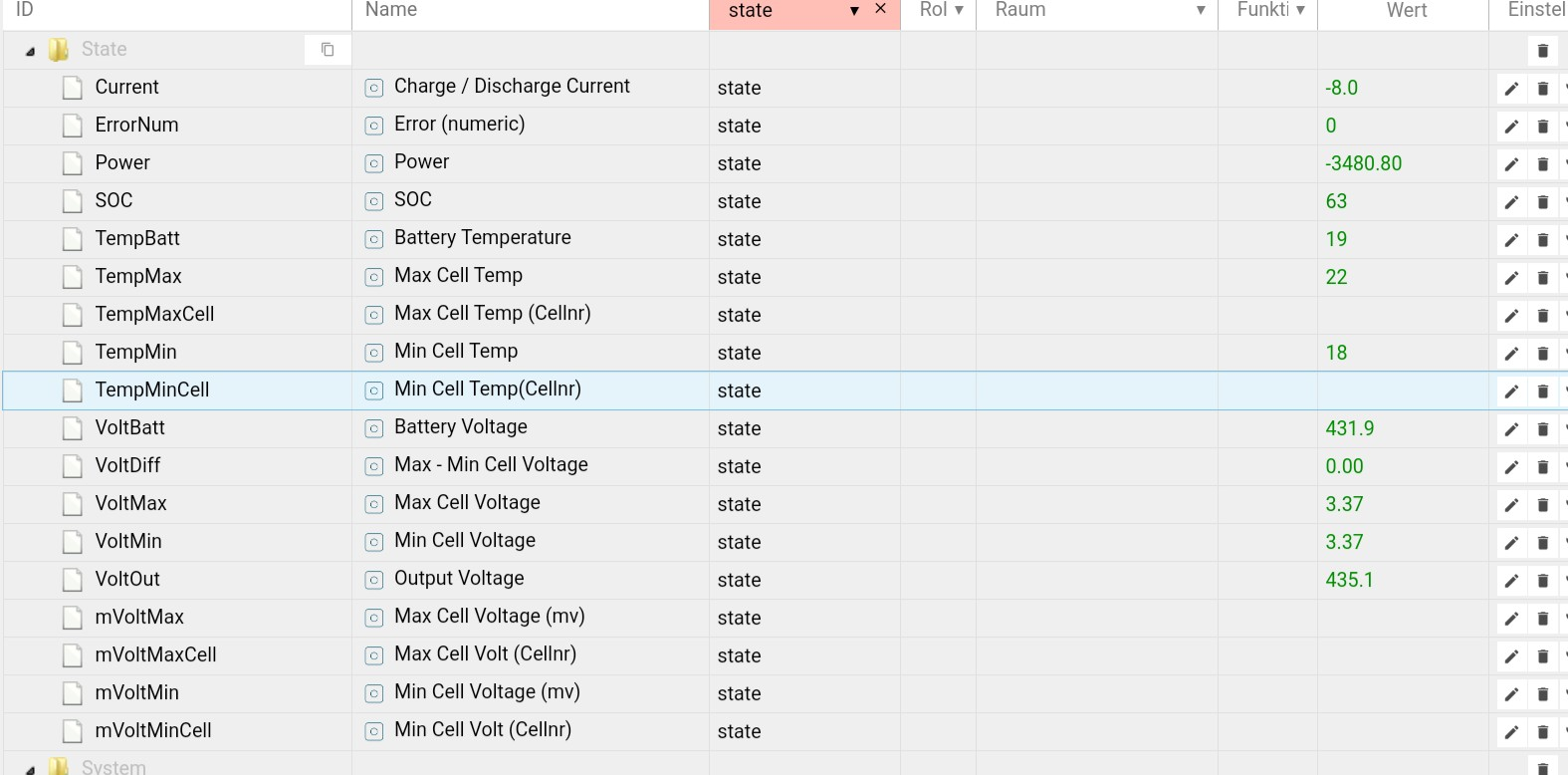Viewport: 1568px width, 775px height.
Task: Collapse the System folder at the bottom
Action: pyautogui.click(x=30, y=769)
